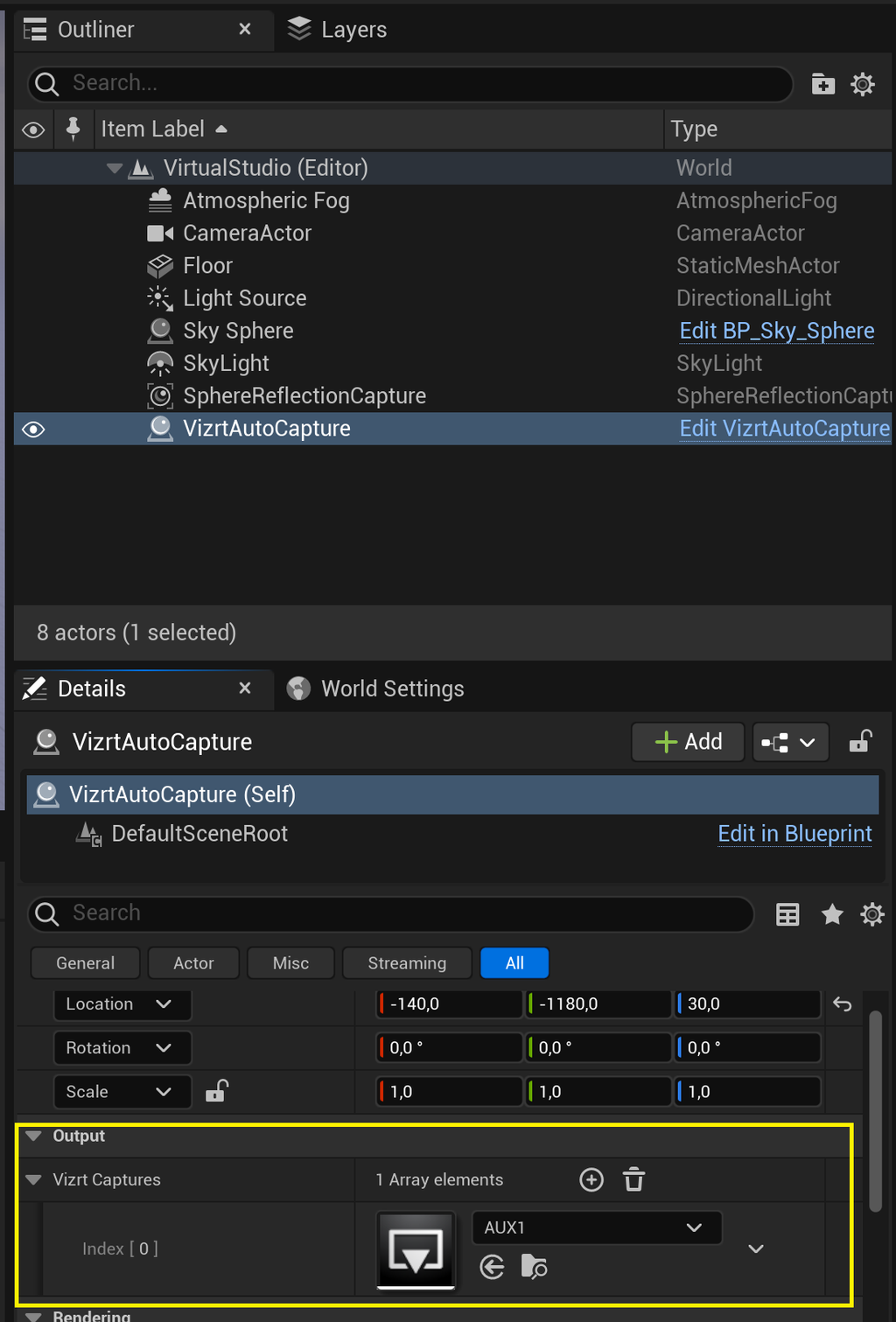Reset Location to default value arrow
896x1322 pixels.
click(x=843, y=1004)
